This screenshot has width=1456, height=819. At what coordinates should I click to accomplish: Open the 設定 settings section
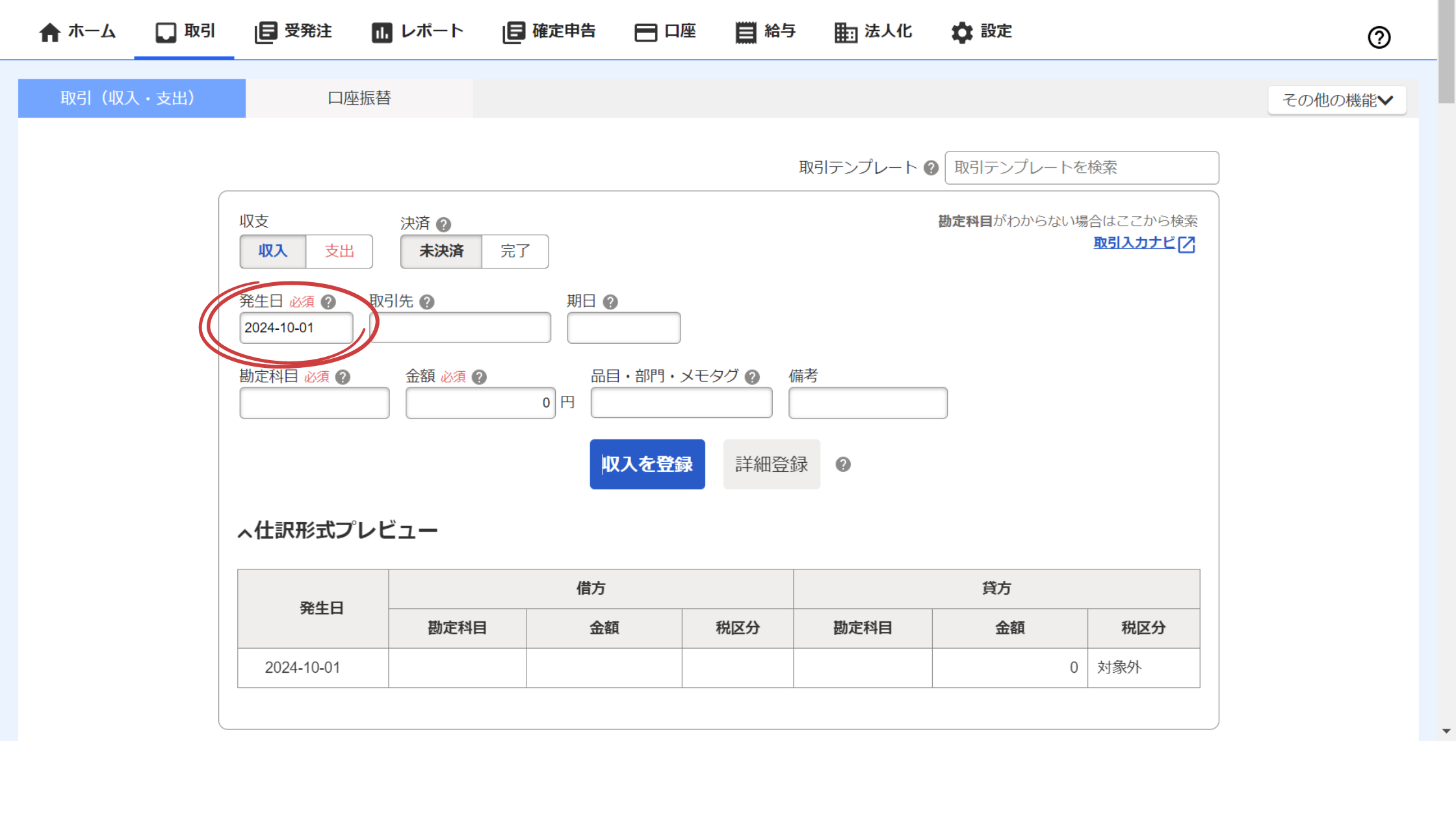(980, 31)
